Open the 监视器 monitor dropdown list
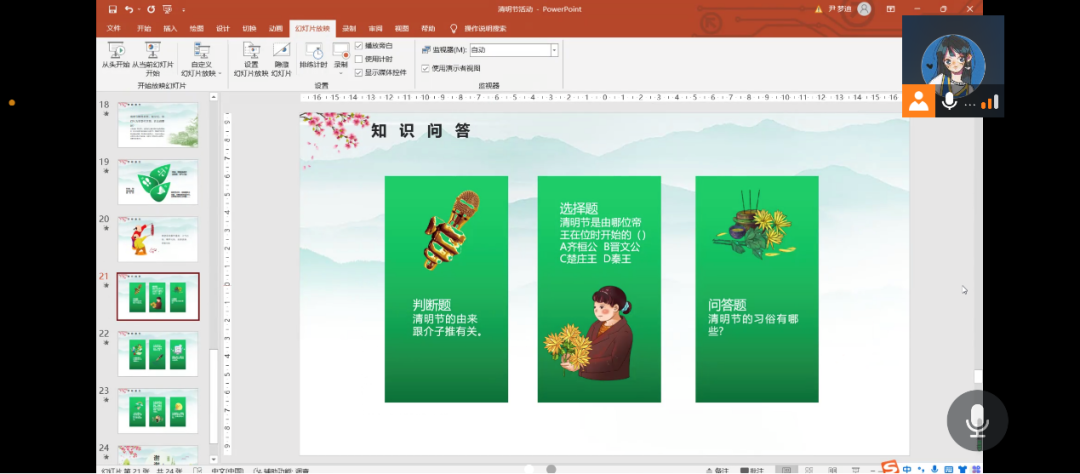 (554, 49)
